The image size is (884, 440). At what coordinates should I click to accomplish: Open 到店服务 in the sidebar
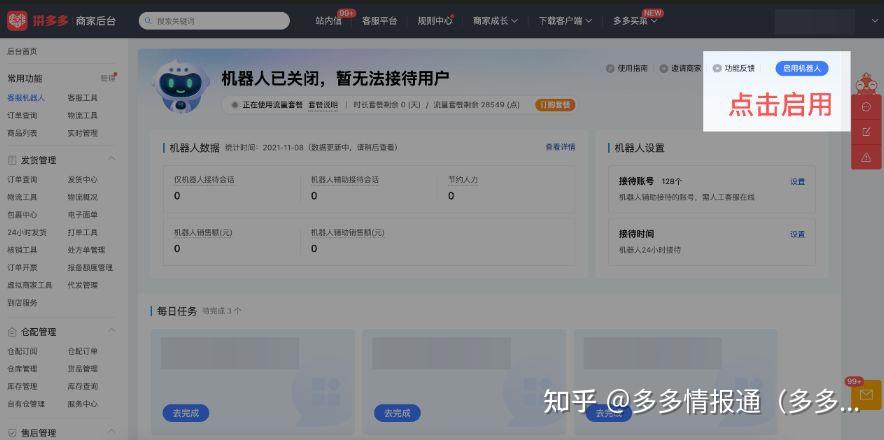click(x=22, y=302)
